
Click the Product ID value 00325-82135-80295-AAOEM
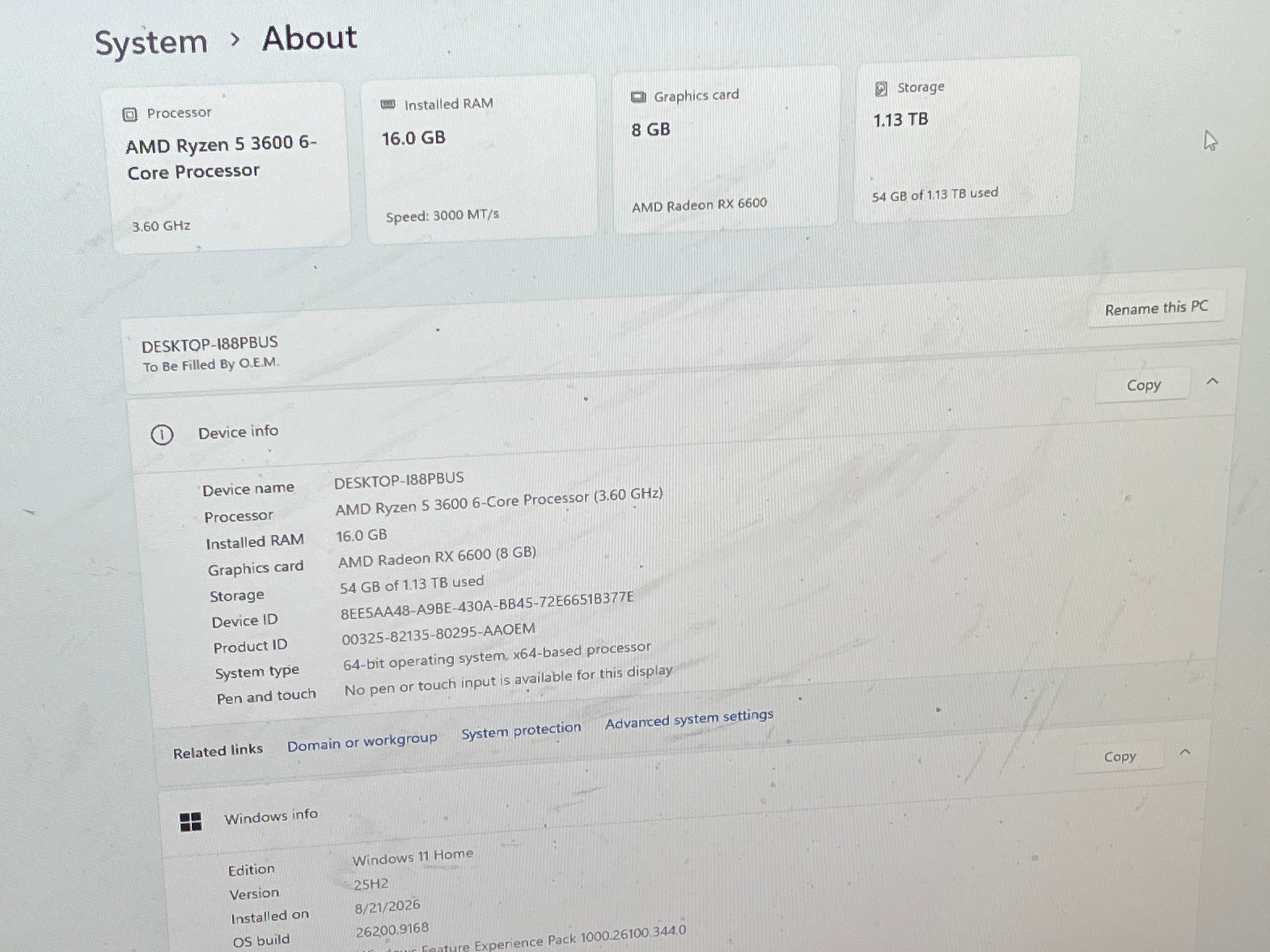click(438, 633)
